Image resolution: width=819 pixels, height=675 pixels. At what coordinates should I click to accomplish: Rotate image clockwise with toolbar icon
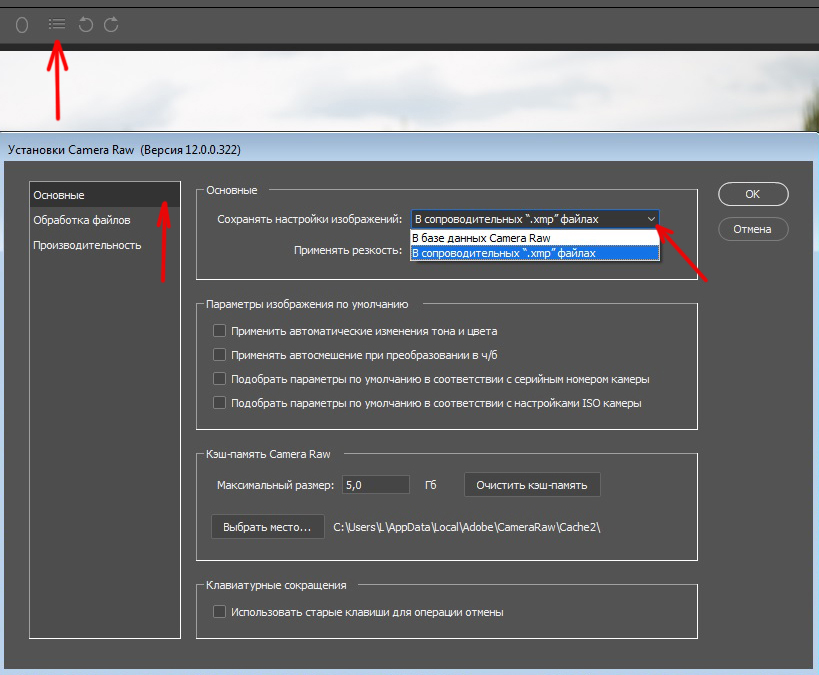pos(111,23)
